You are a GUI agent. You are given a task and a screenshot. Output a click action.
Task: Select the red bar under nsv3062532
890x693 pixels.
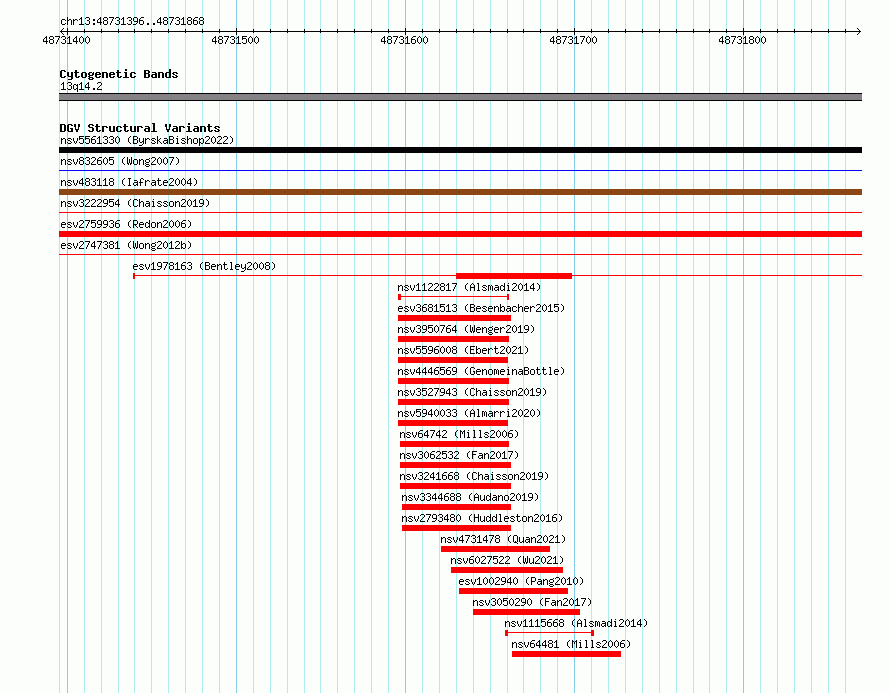pos(455,465)
